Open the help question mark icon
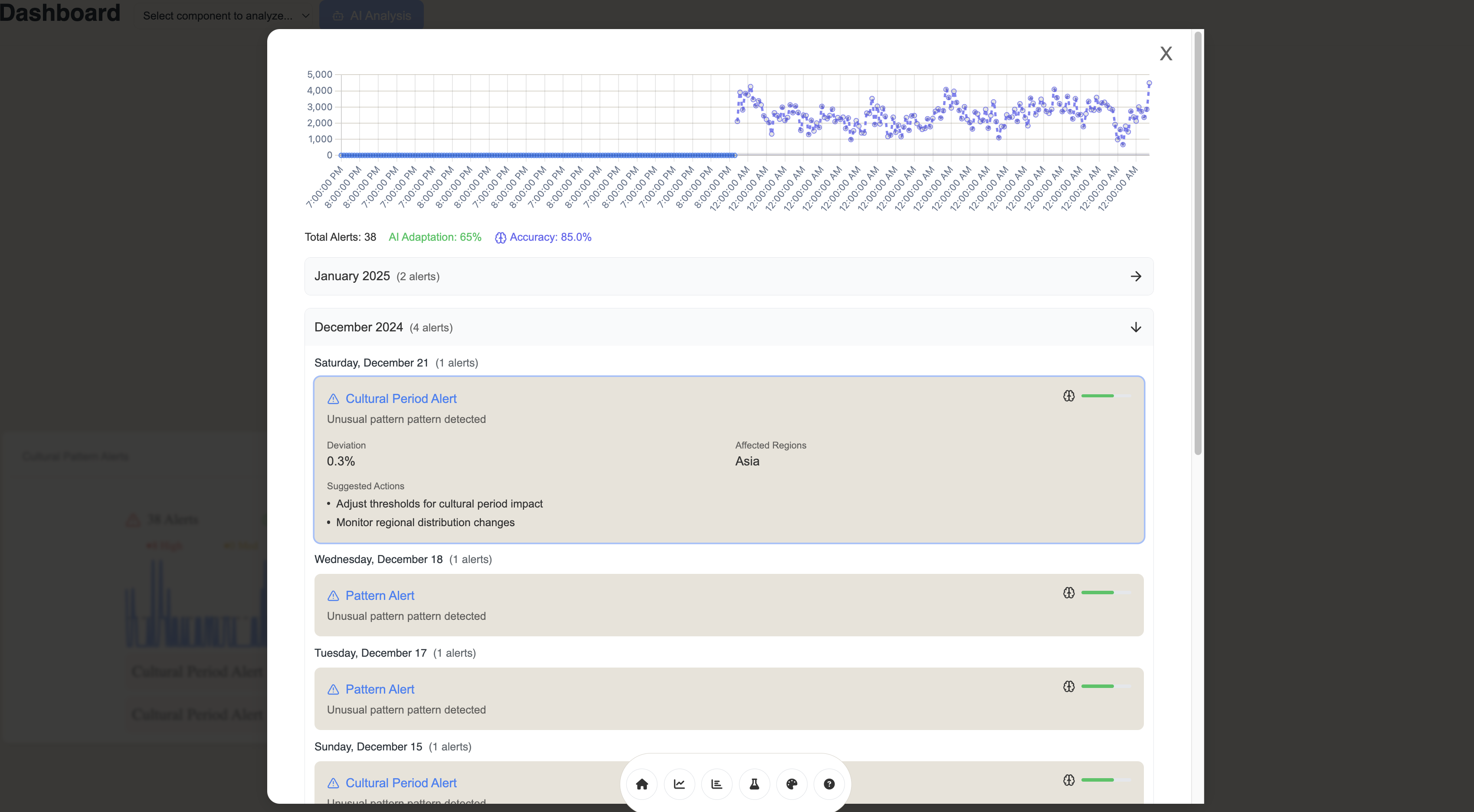This screenshot has height=812, width=1474. pyautogui.click(x=829, y=784)
